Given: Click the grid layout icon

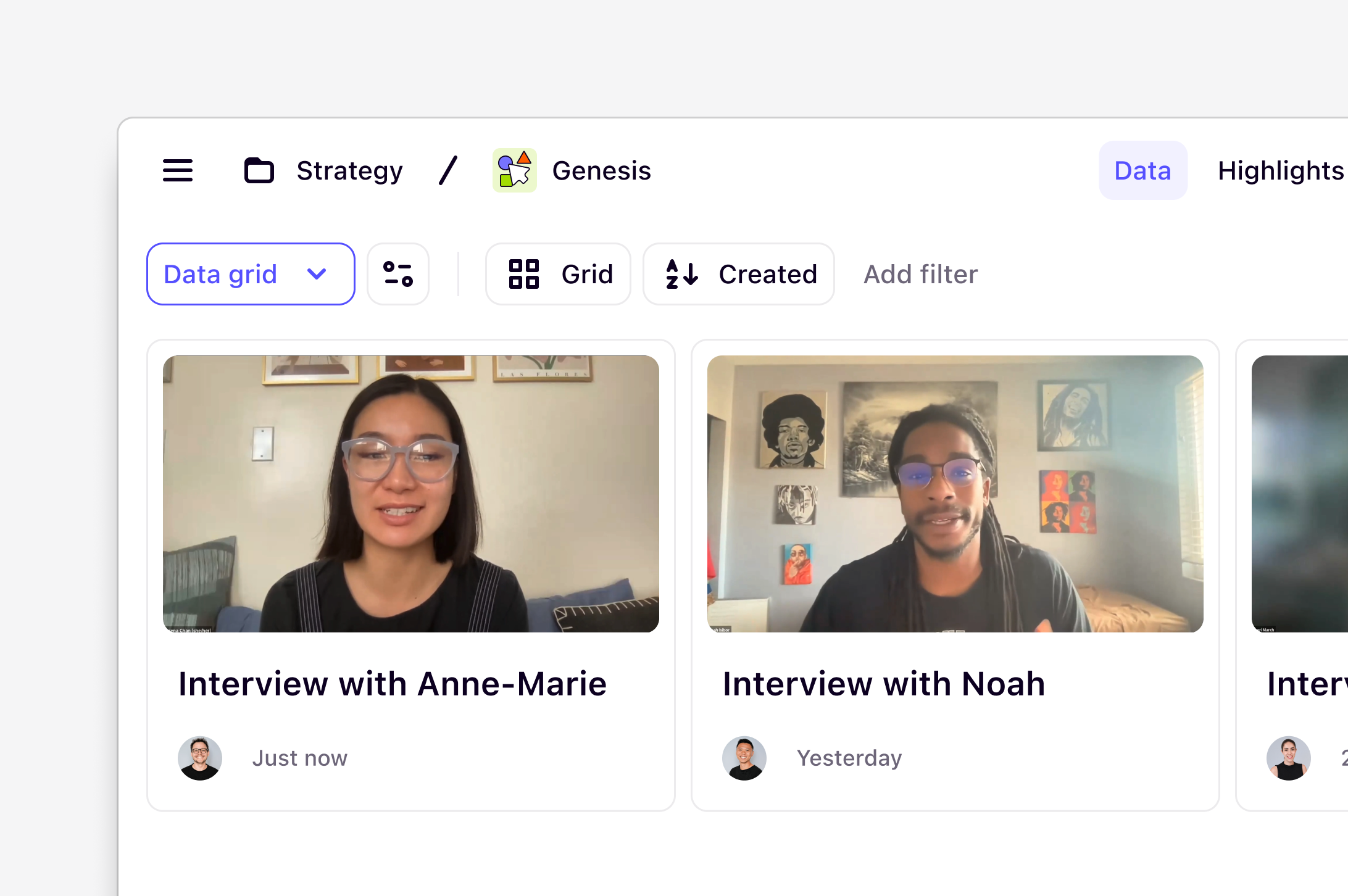Looking at the screenshot, I should [523, 274].
